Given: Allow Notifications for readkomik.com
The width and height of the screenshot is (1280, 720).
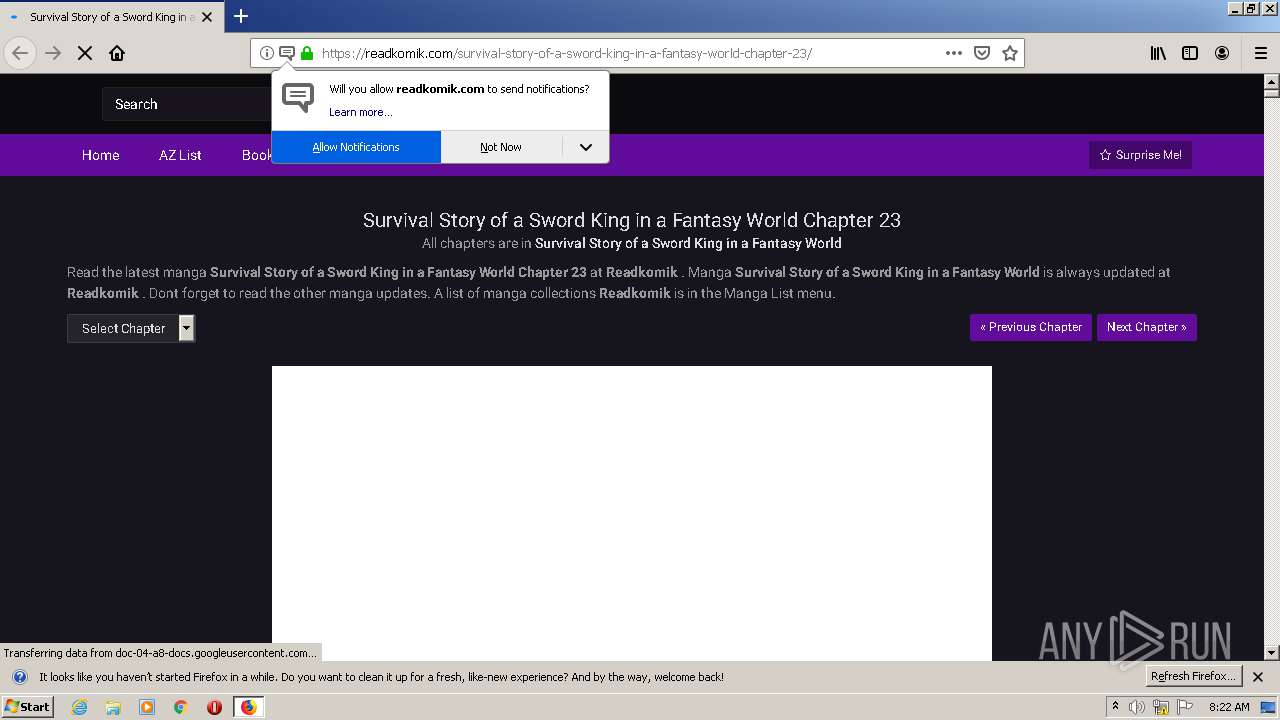Looking at the screenshot, I should pos(356,147).
